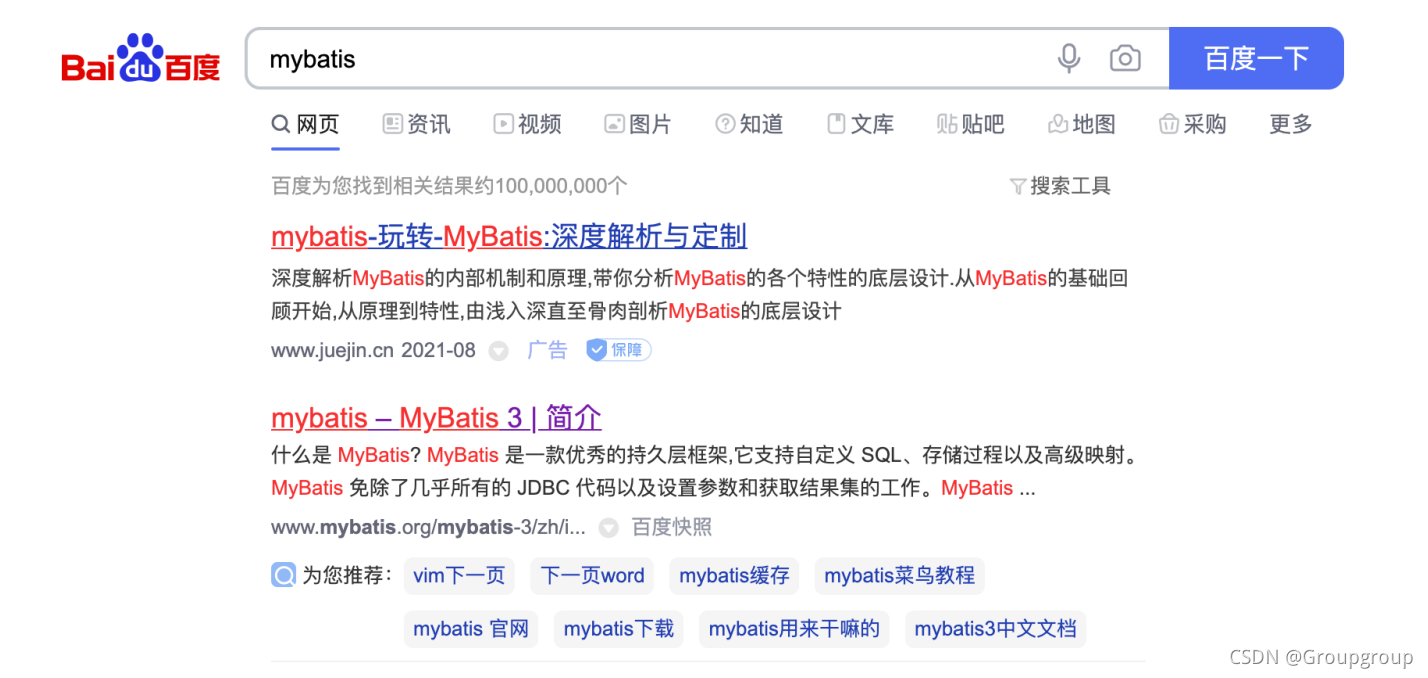The width and height of the screenshot is (1428, 678).
Task: Select the 网页 tab
Action: pyautogui.click(x=306, y=124)
